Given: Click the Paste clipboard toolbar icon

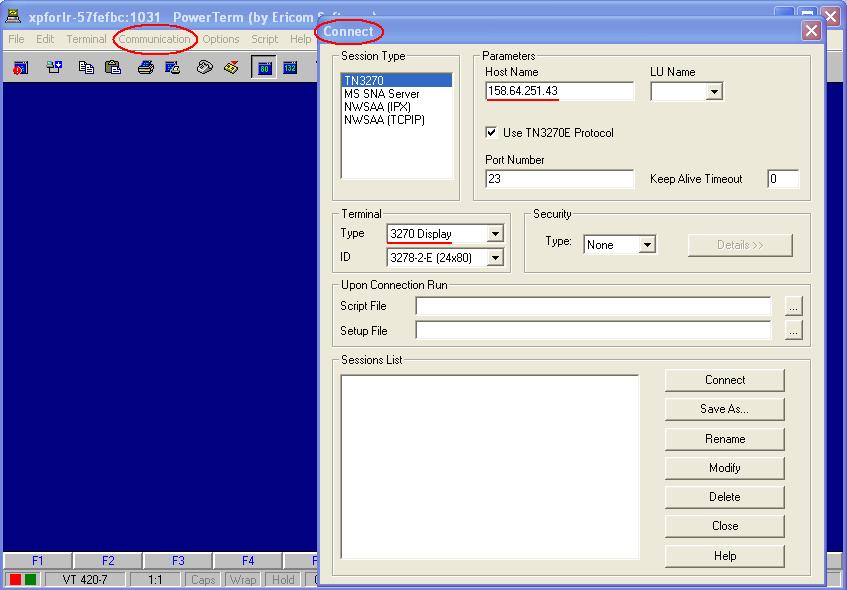Looking at the screenshot, I should tap(112, 68).
